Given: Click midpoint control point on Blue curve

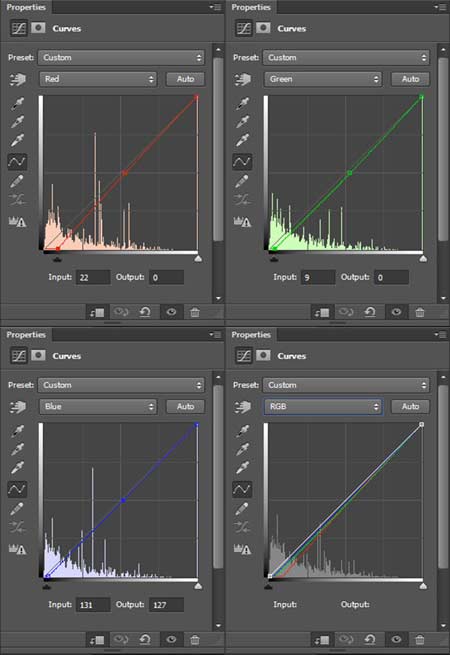Looking at the screenshot, I should [x=123, y=500].
